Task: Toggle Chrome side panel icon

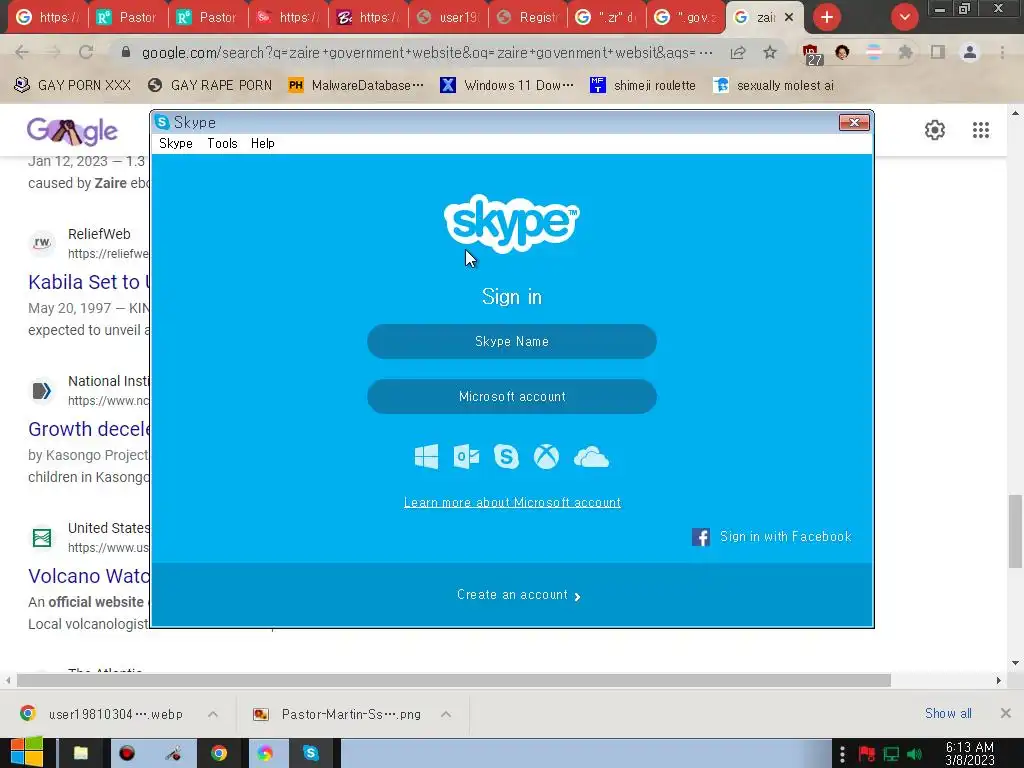Action: pos(938,52)
